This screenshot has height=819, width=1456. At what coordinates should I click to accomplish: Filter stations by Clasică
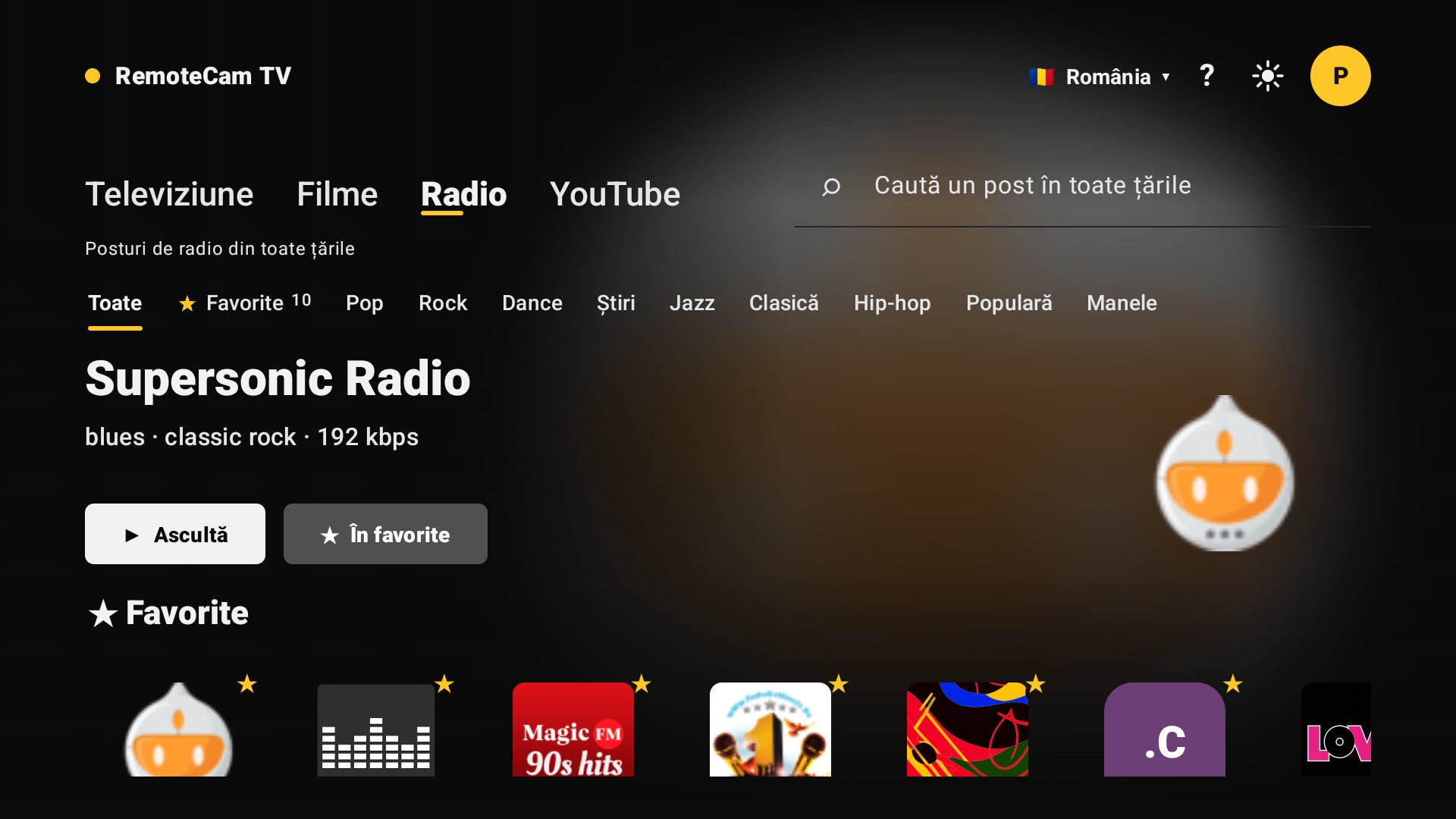coord(784,303)
